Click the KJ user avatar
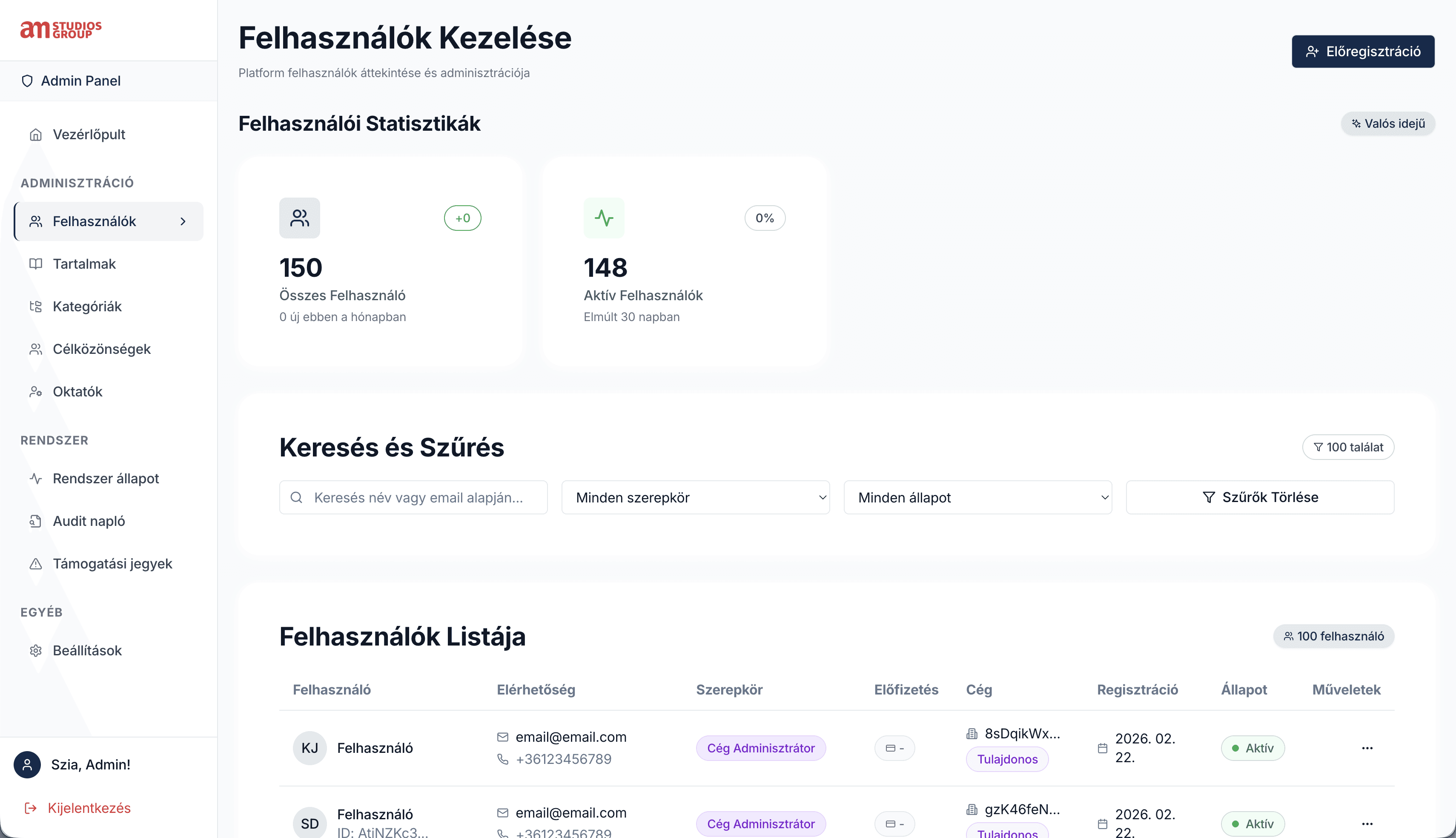The width and height of the screenshot is (1456, 838). (x=310, y=748)
